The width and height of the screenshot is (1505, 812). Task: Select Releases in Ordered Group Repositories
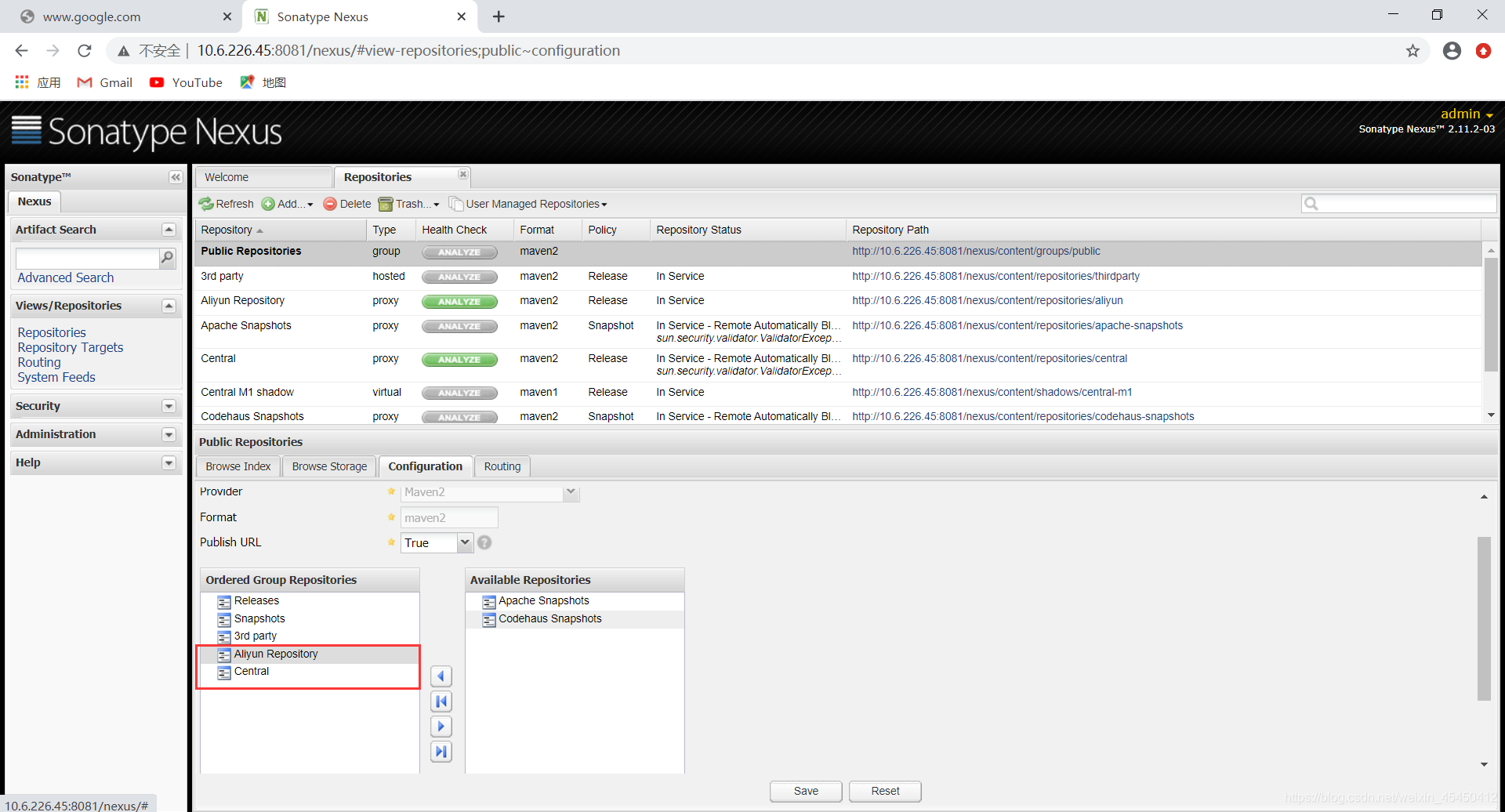310,601
